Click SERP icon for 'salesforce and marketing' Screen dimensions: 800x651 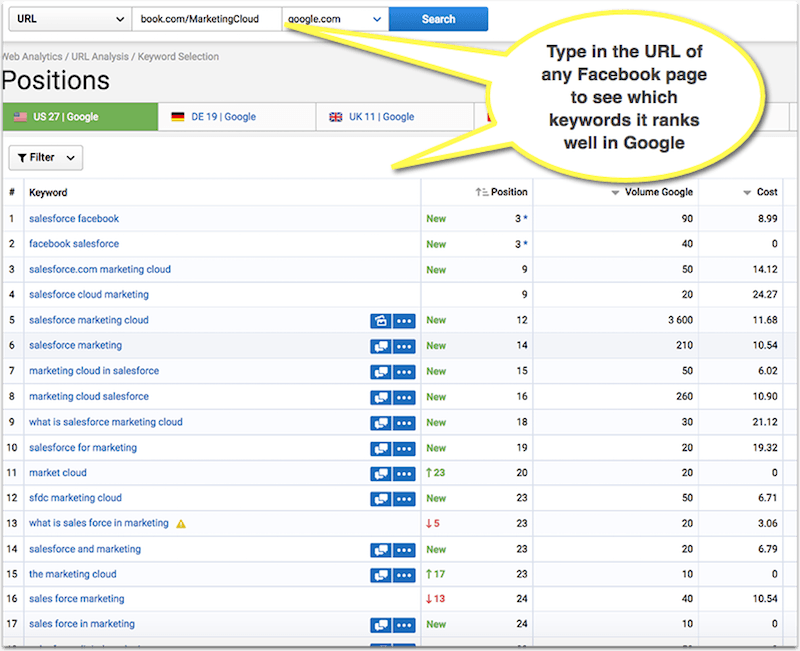click(x=381, y=550)
